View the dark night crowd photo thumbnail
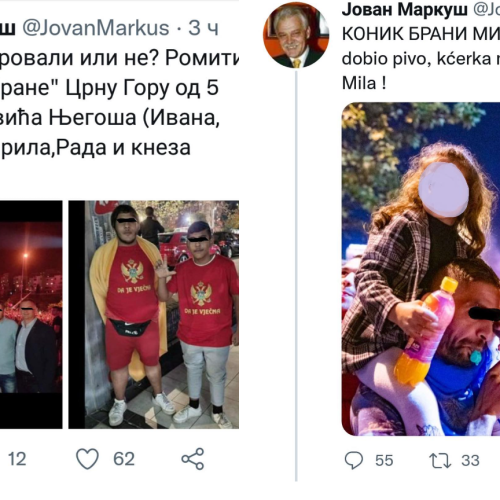Image resolution: width=500 pixels, height=500 pixels. click(x=31, y=314)
